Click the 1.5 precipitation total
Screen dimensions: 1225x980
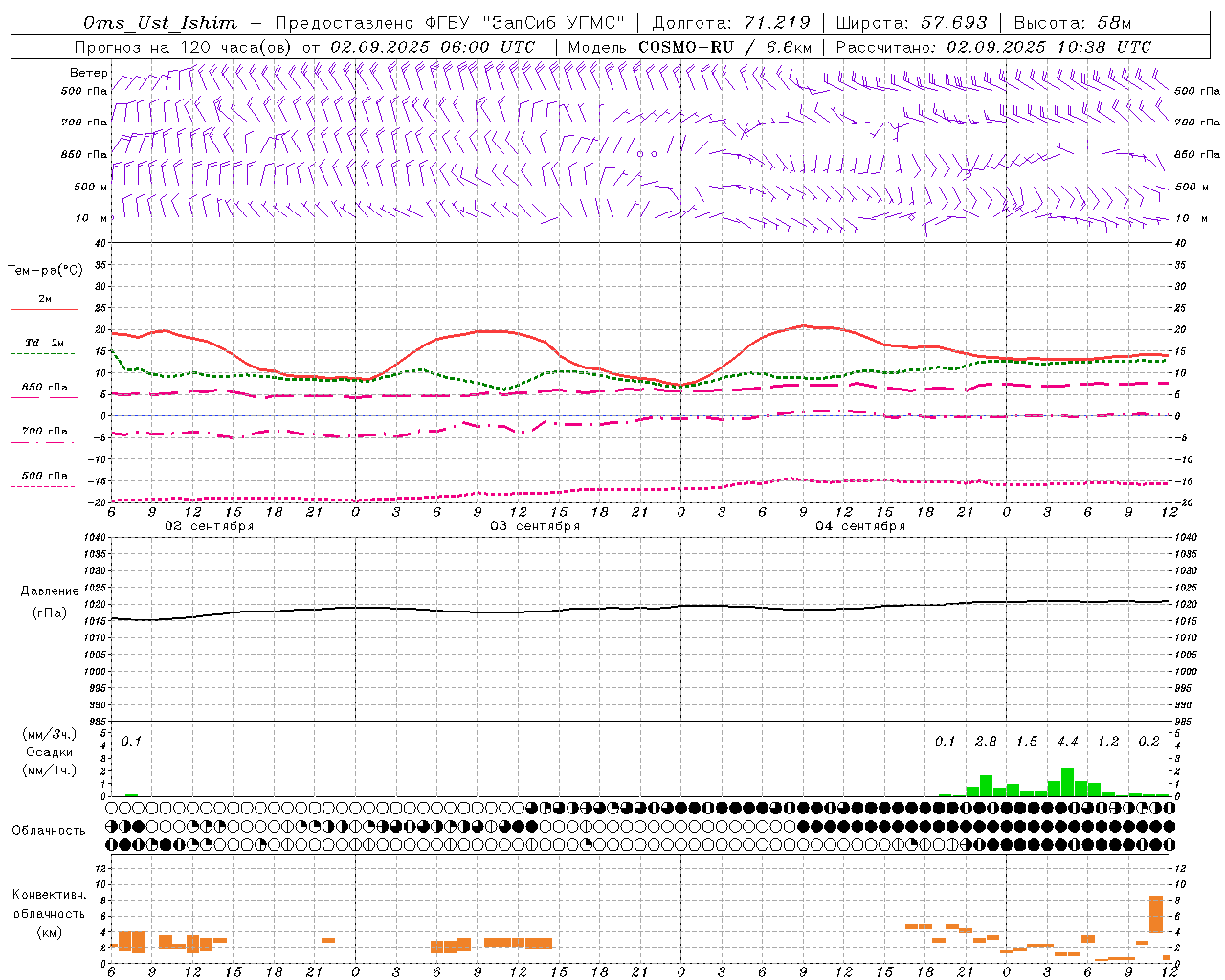[x=1027, y=742]
